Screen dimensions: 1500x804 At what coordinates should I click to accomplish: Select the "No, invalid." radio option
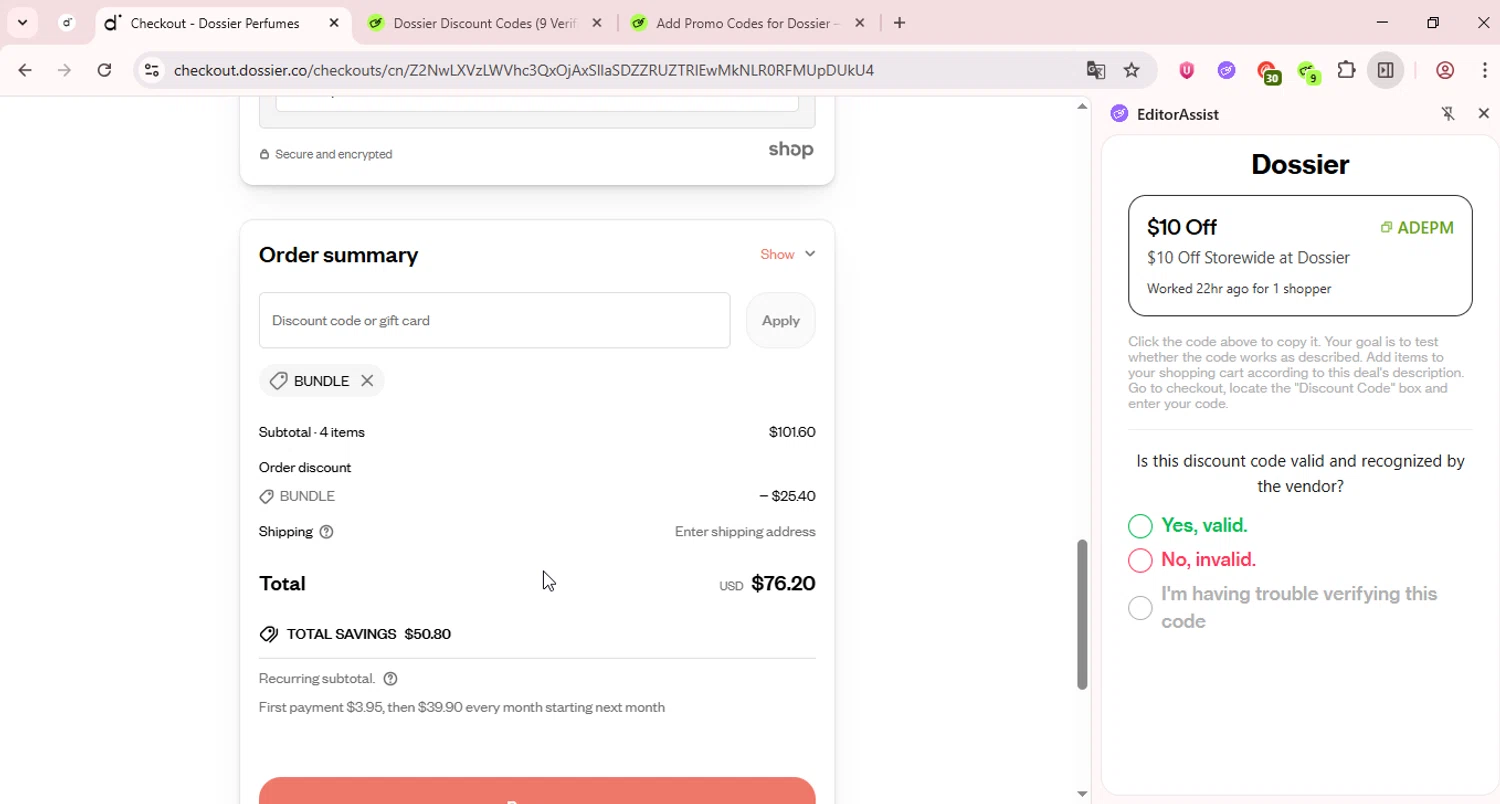[1140, 560]
